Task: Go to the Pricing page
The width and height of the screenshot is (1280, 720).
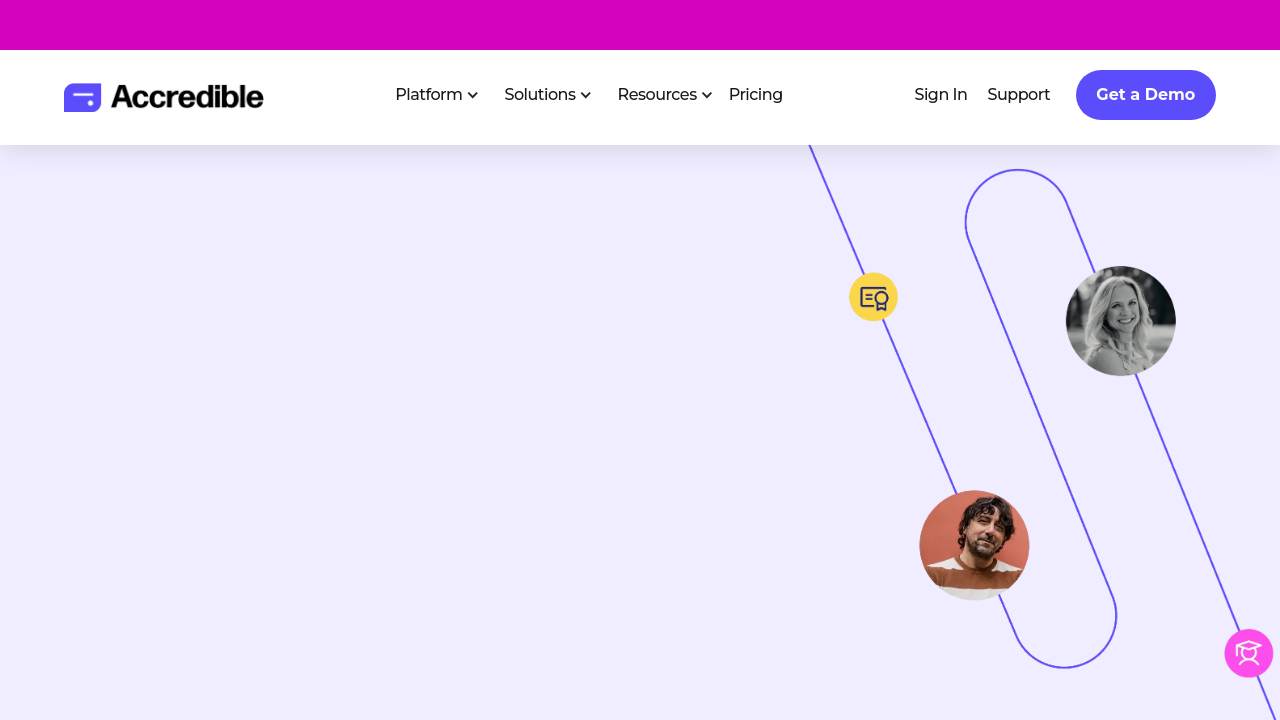Action: click(x=755, y=95)
